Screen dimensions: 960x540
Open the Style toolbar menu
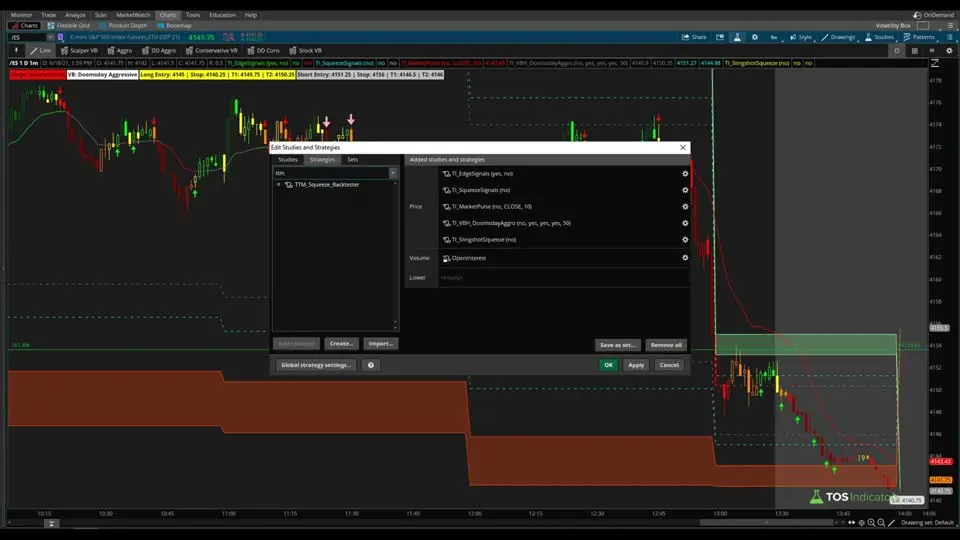[801, 37]
